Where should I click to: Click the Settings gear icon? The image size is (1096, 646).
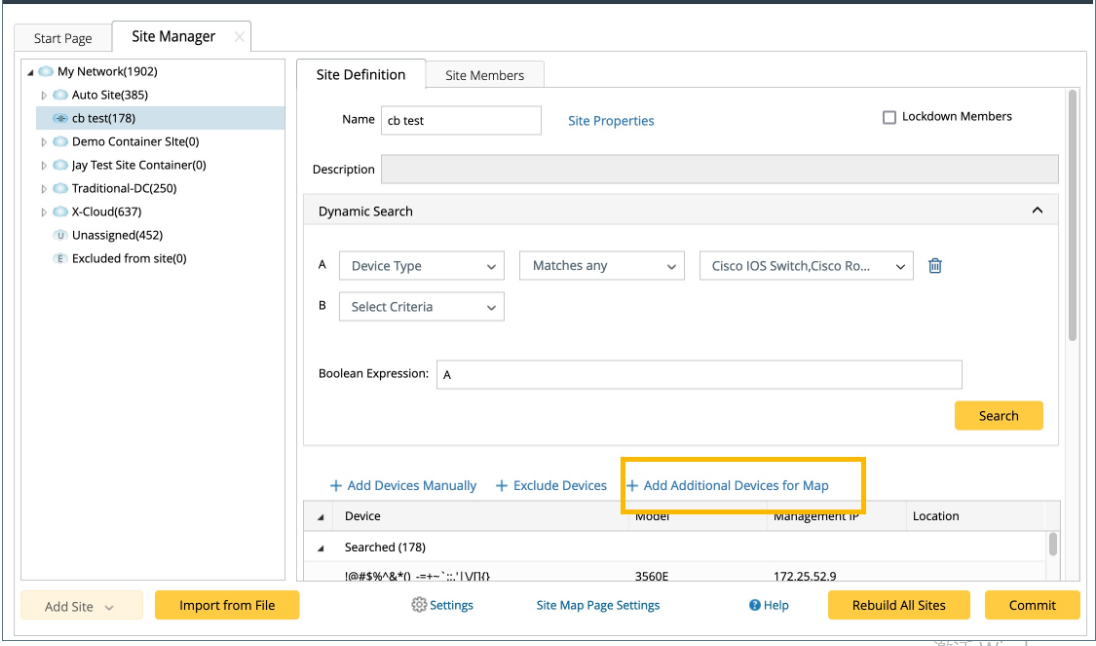tap(419, 605)
